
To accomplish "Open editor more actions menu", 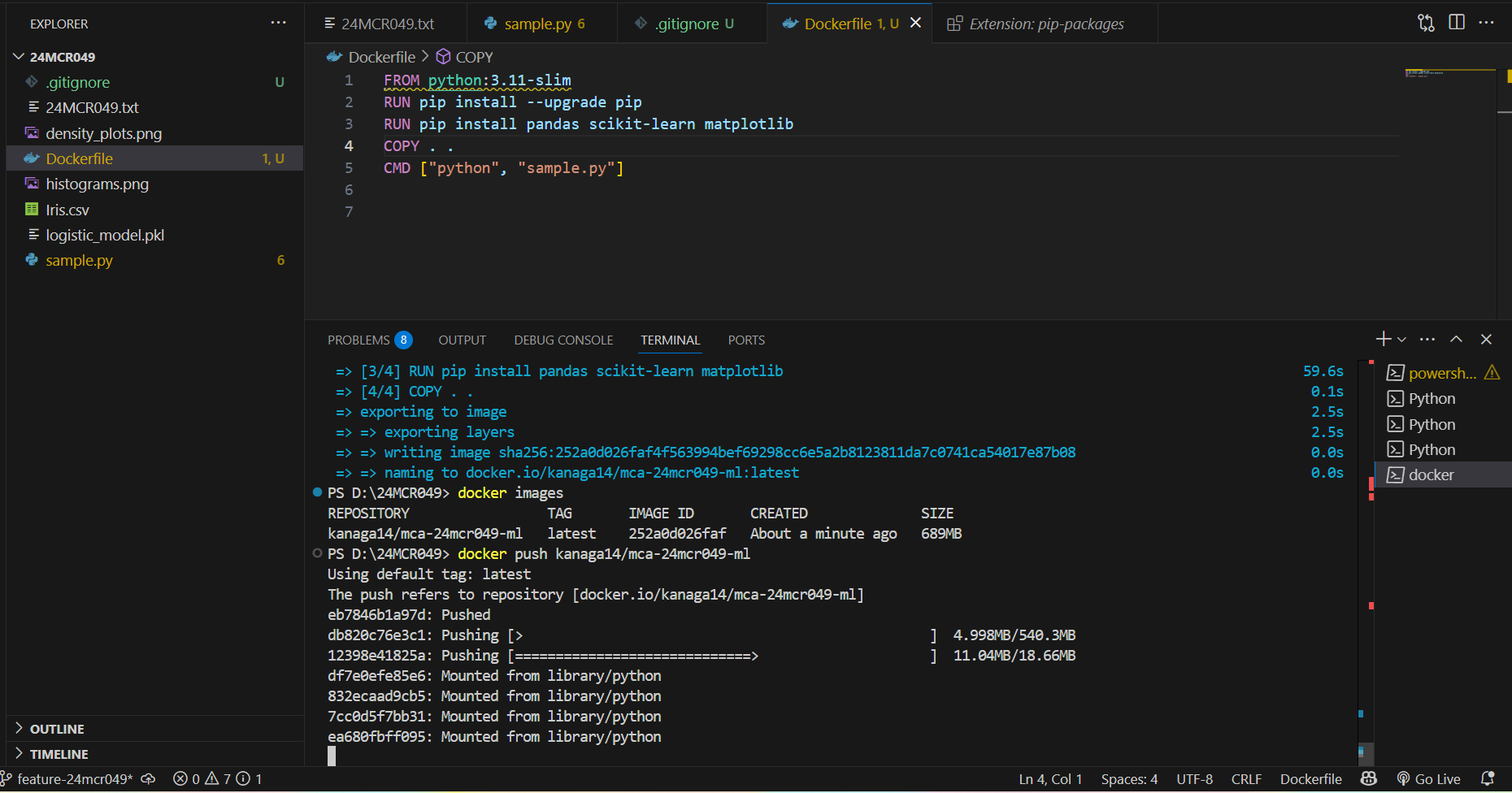I will click(1486, 23).
